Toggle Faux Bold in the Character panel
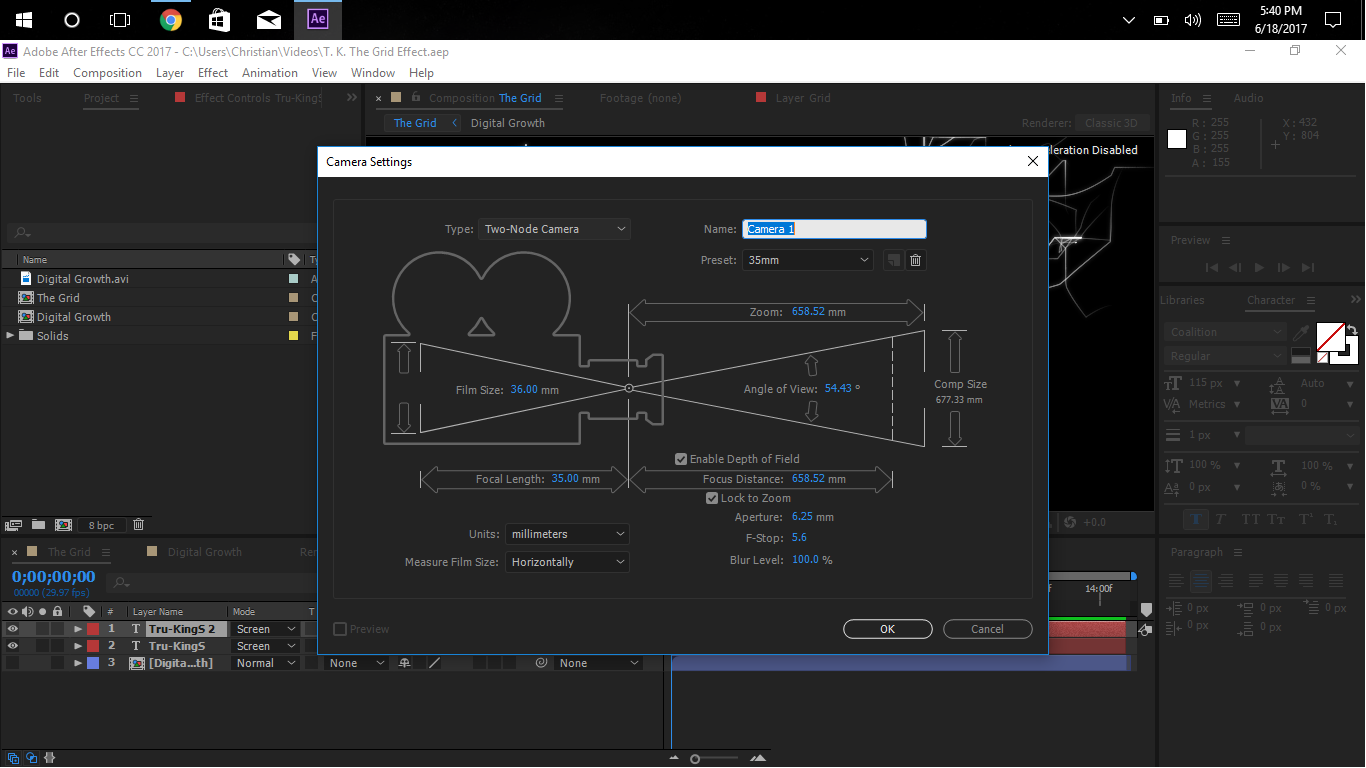 [x=1197, y=520]
